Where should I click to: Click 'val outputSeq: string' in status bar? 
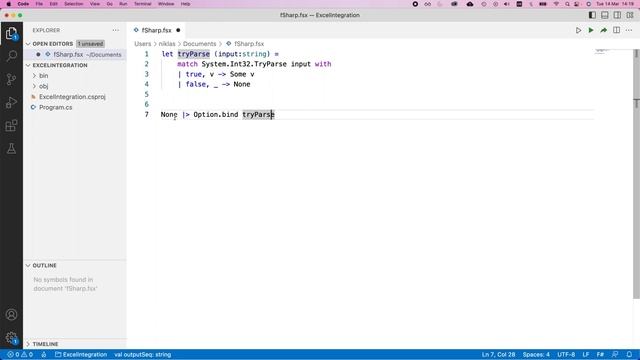(x=142, y=354)
